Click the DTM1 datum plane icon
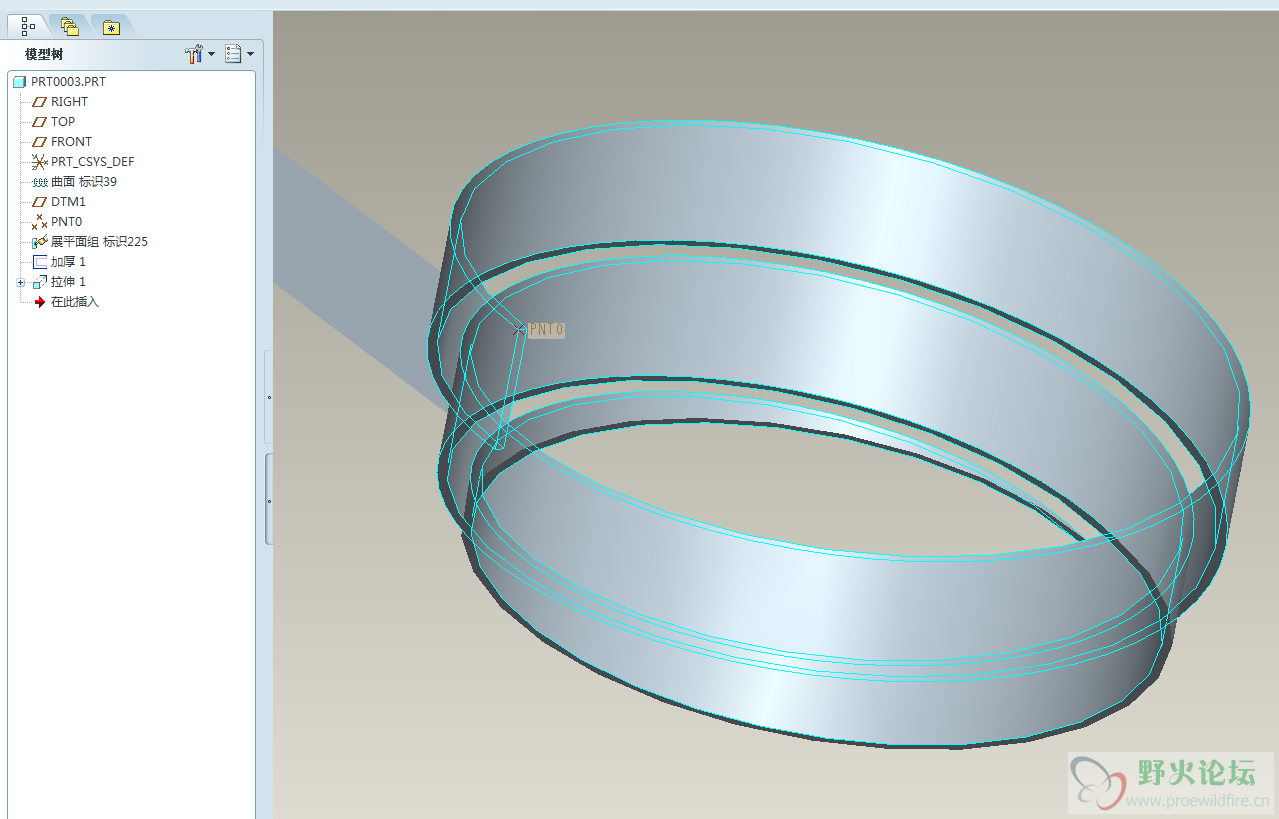Image resolution: width=1279 pixels, height=819 pixels. coord(39,202)
